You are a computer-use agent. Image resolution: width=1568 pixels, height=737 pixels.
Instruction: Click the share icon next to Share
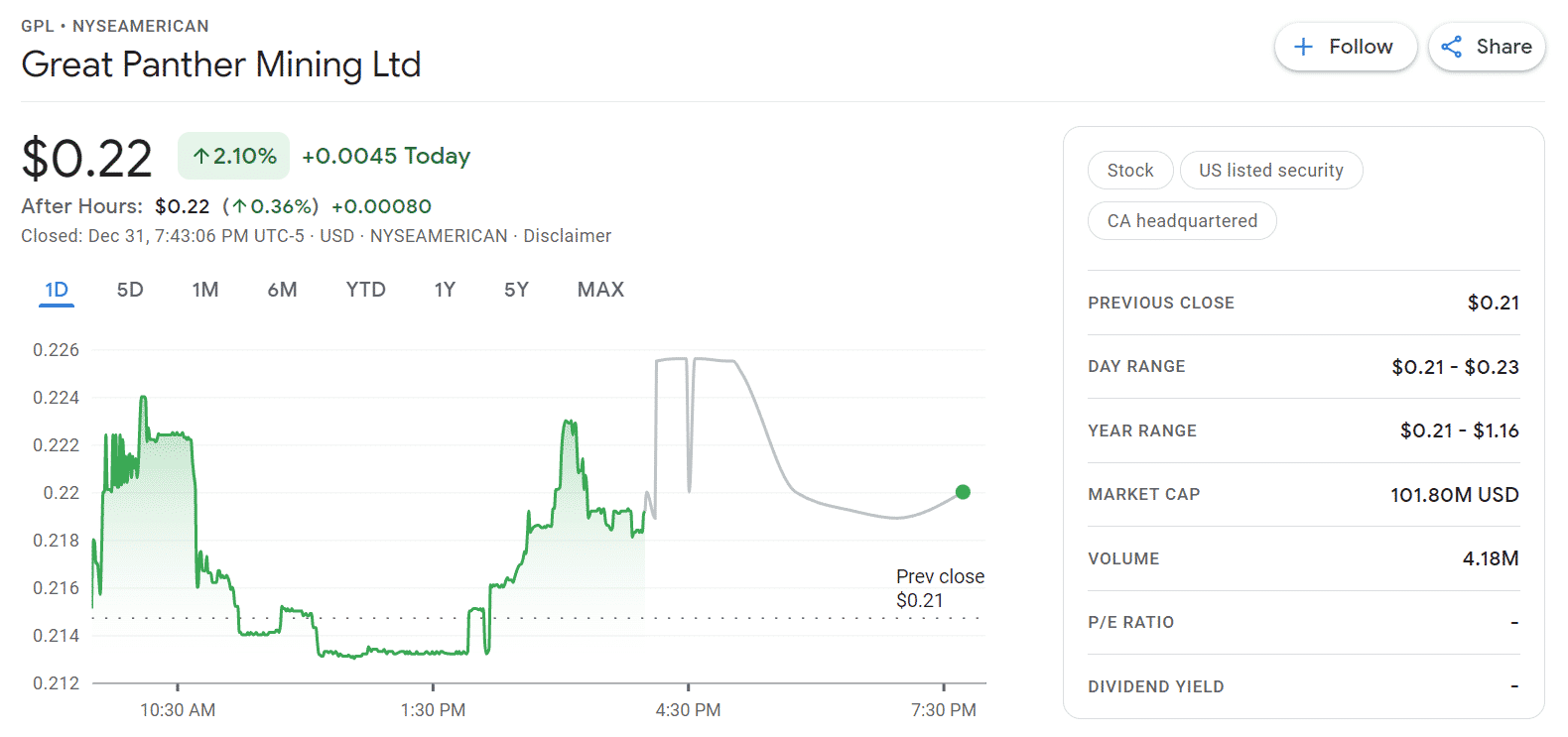tap(1452, 47)
